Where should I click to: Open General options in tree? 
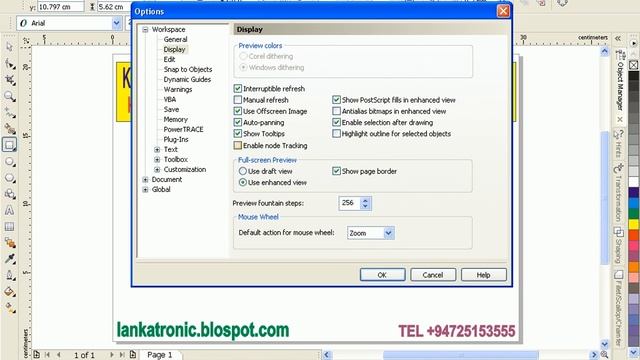point(176,40)
